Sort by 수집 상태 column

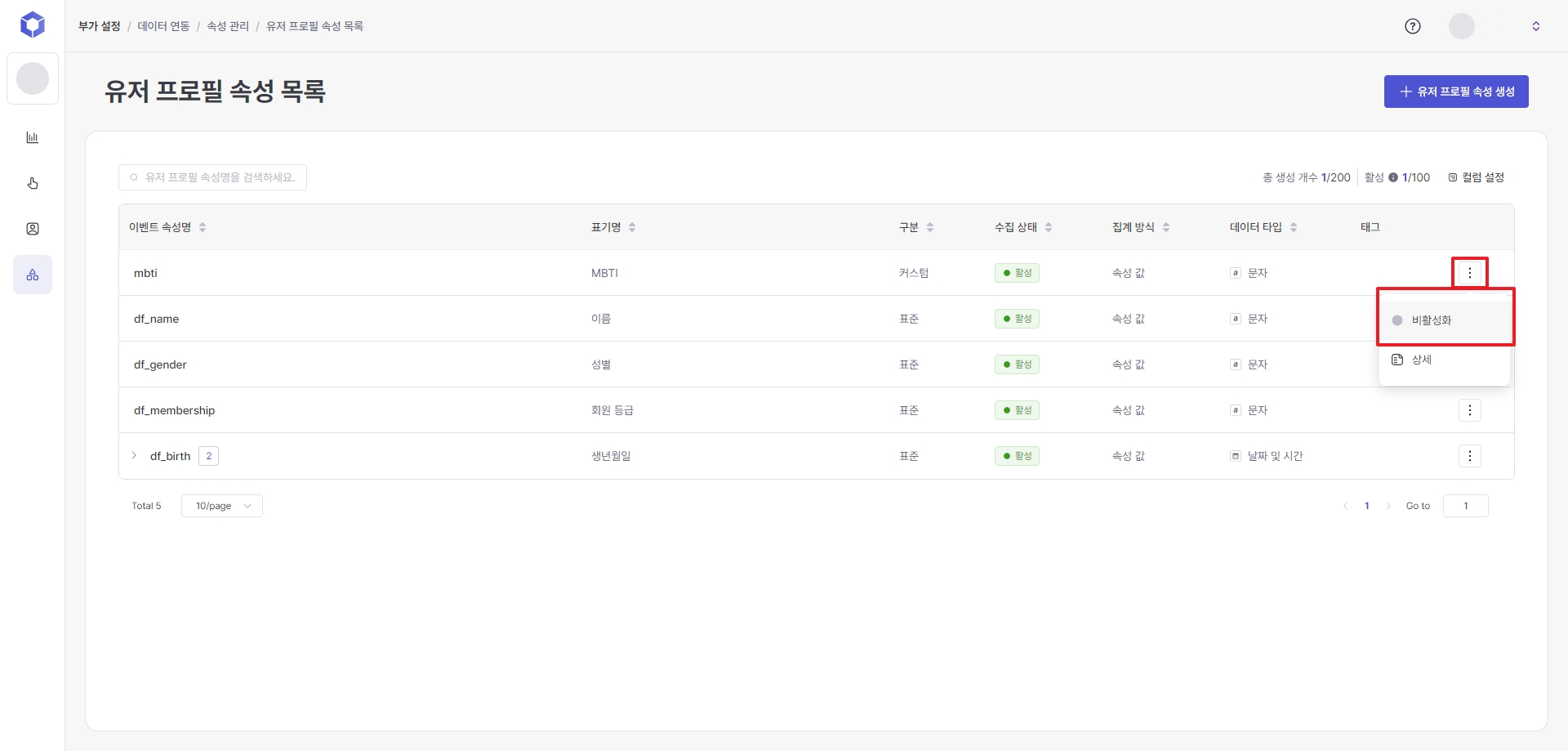click(1049, 227)
